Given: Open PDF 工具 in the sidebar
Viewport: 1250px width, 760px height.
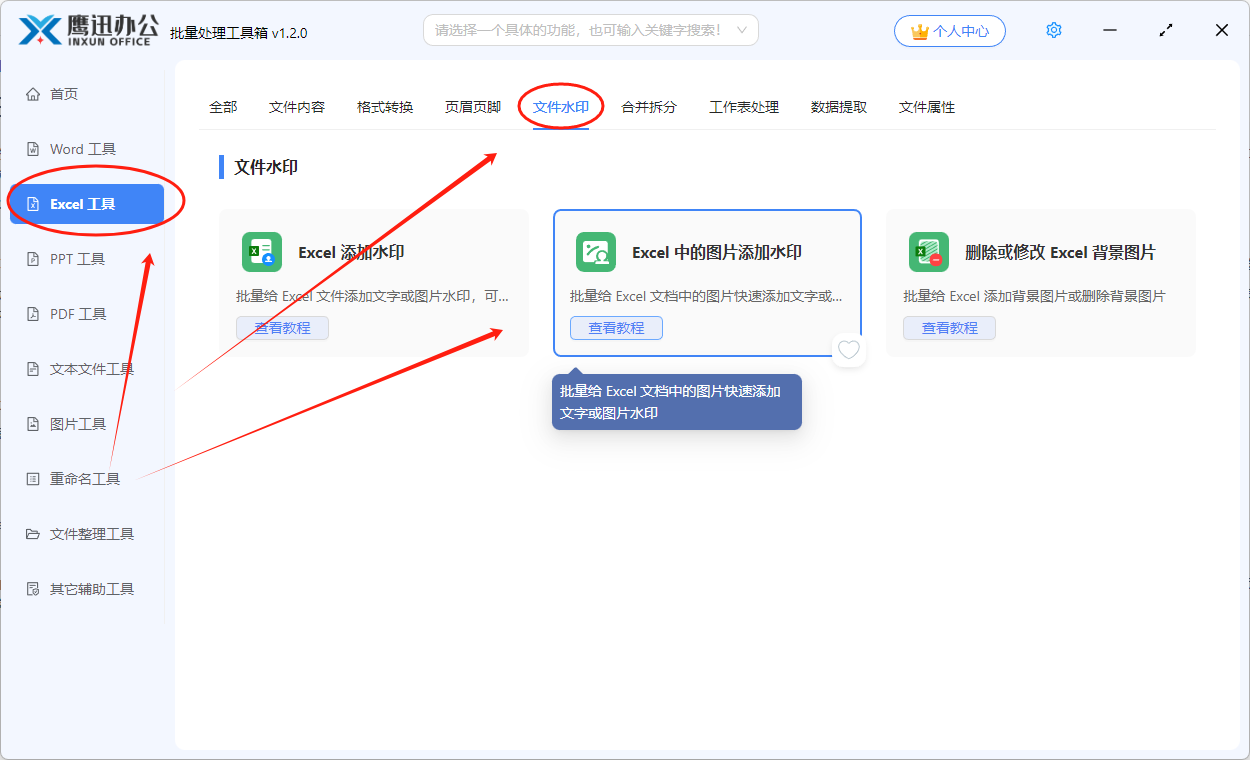Looking at the screenshot, I should pos(78,314).
